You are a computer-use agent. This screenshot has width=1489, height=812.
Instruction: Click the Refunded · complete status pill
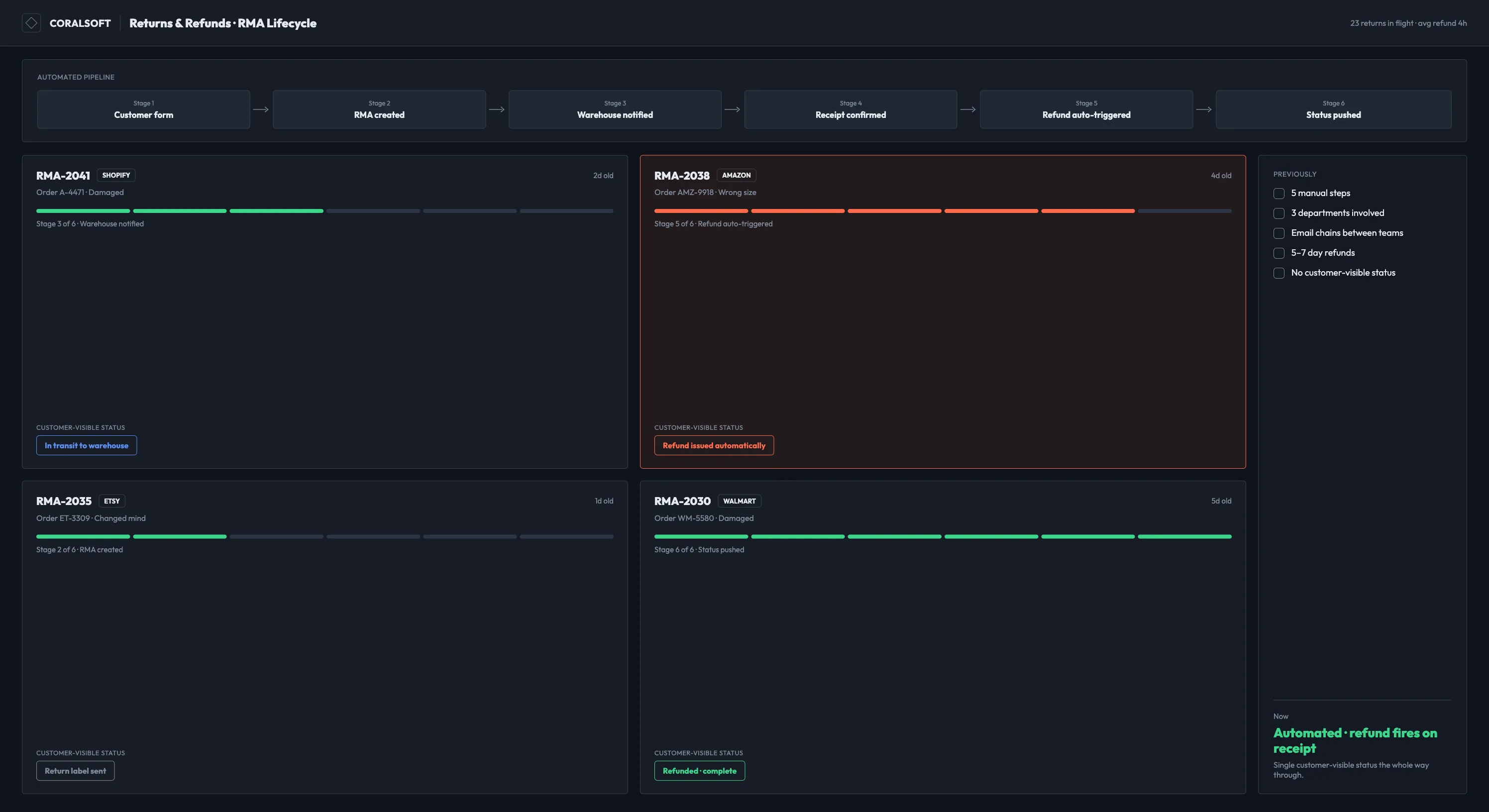(x=699, y=770)
